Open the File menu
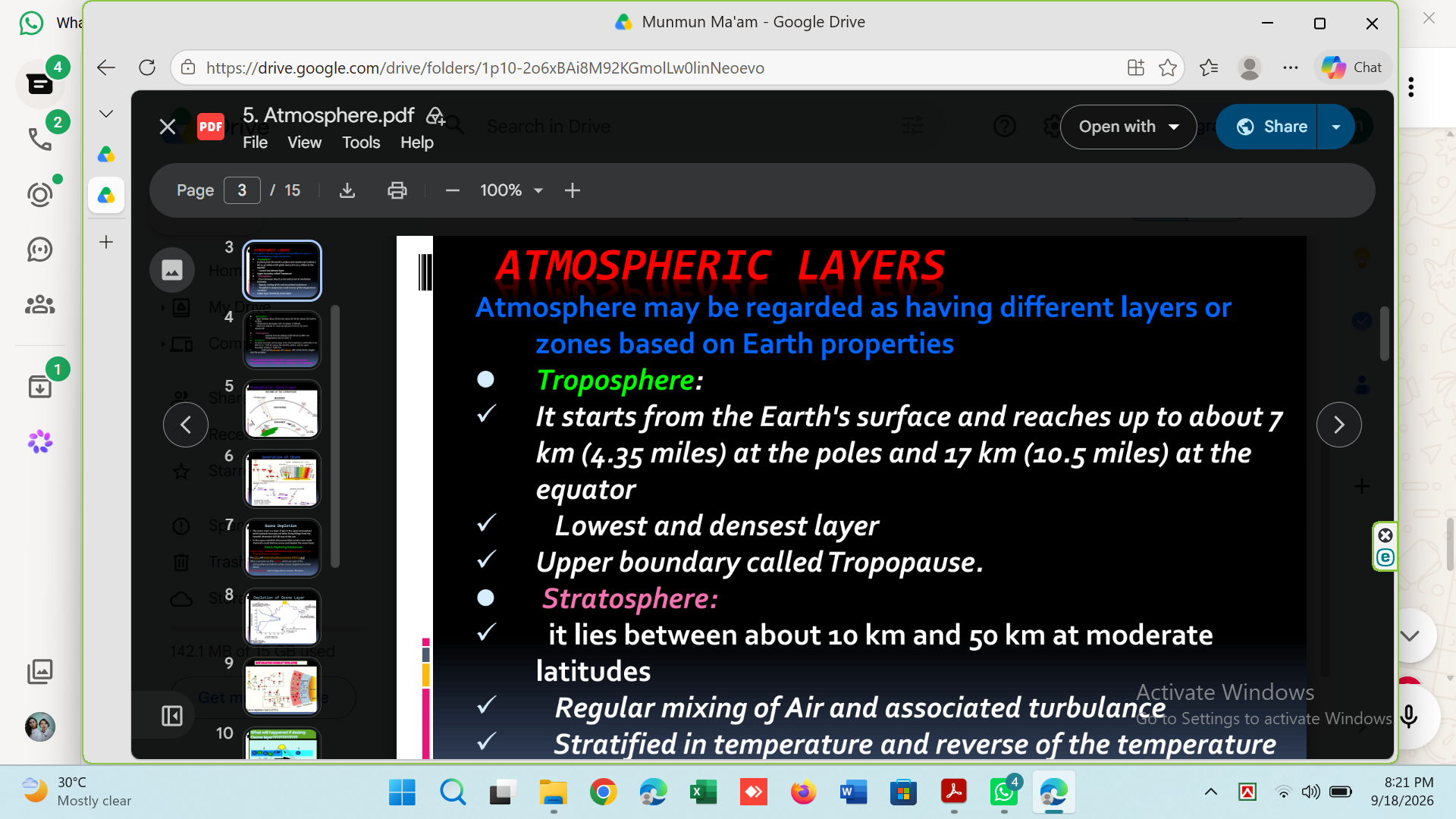Image resolution: width=1456 pixels, height=819 pixels. click(255, 143)
